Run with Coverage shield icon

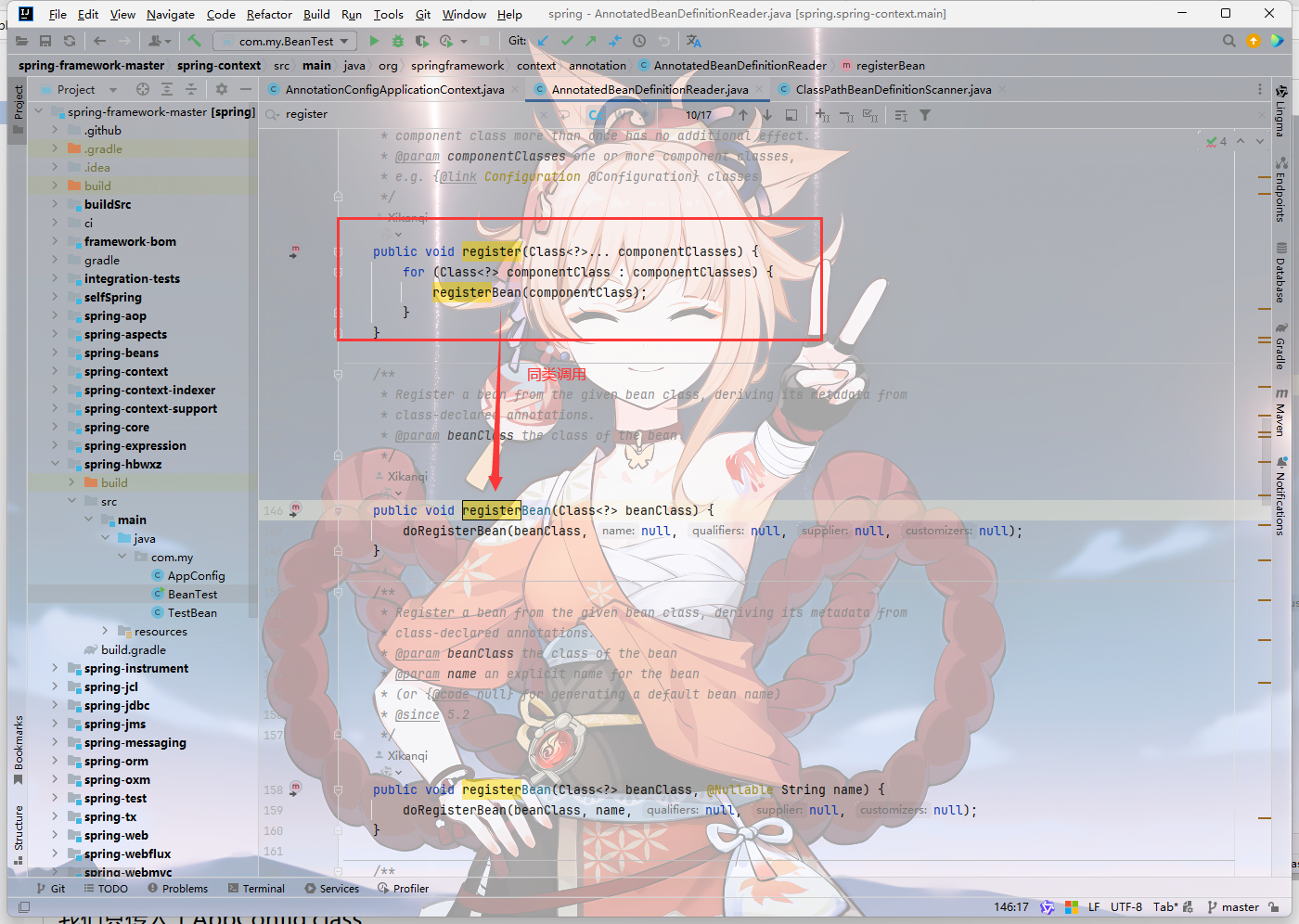421,41
